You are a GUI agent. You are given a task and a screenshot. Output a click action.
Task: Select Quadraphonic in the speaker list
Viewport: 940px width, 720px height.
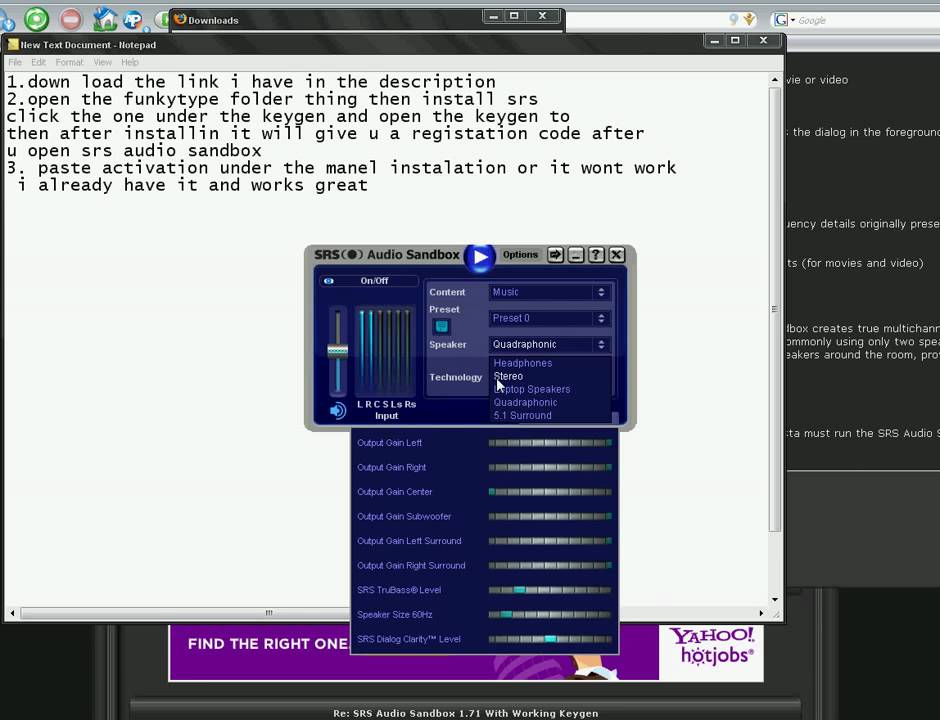pos(525,403)
